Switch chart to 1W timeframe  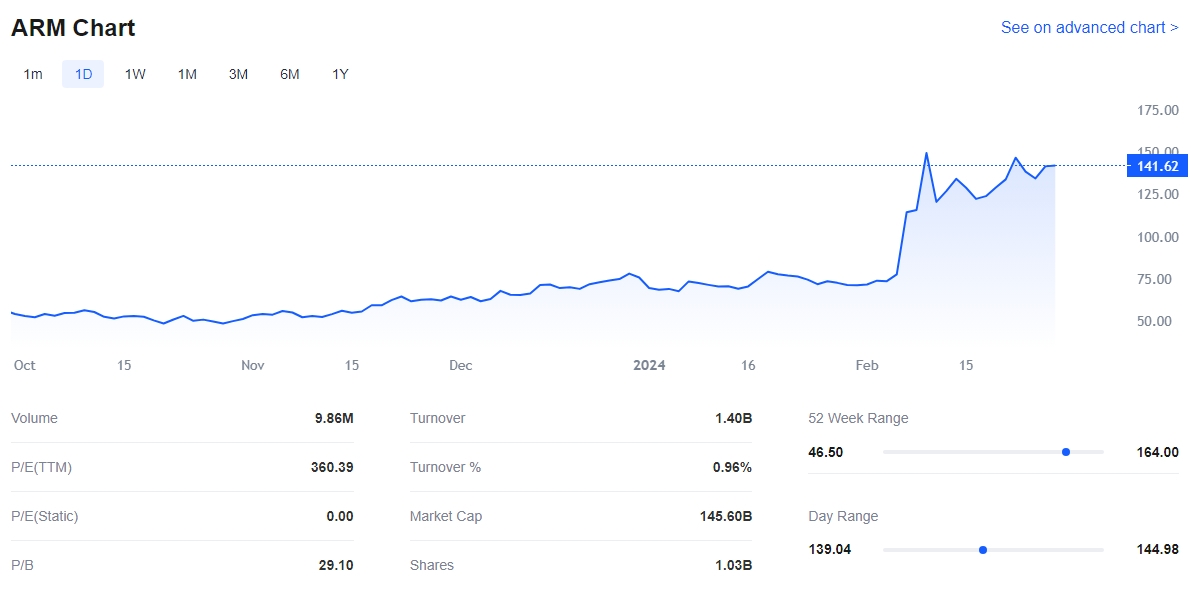click(135, 74)
